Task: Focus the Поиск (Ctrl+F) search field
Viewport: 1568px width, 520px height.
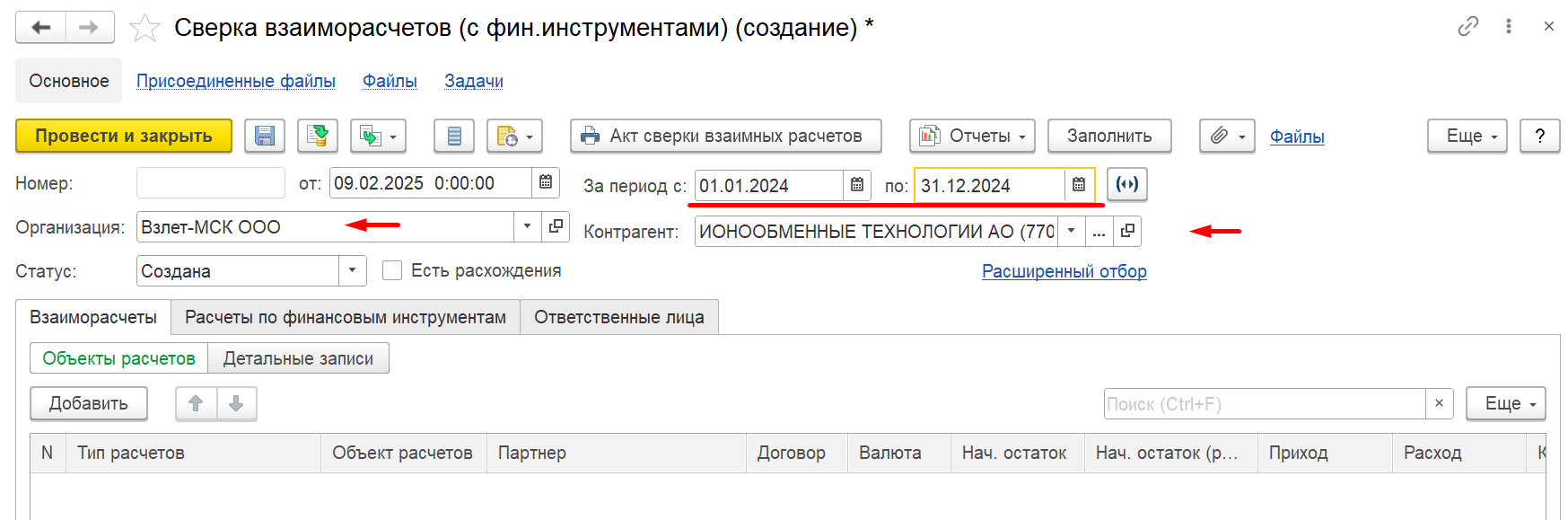Action: (1265, 403)
